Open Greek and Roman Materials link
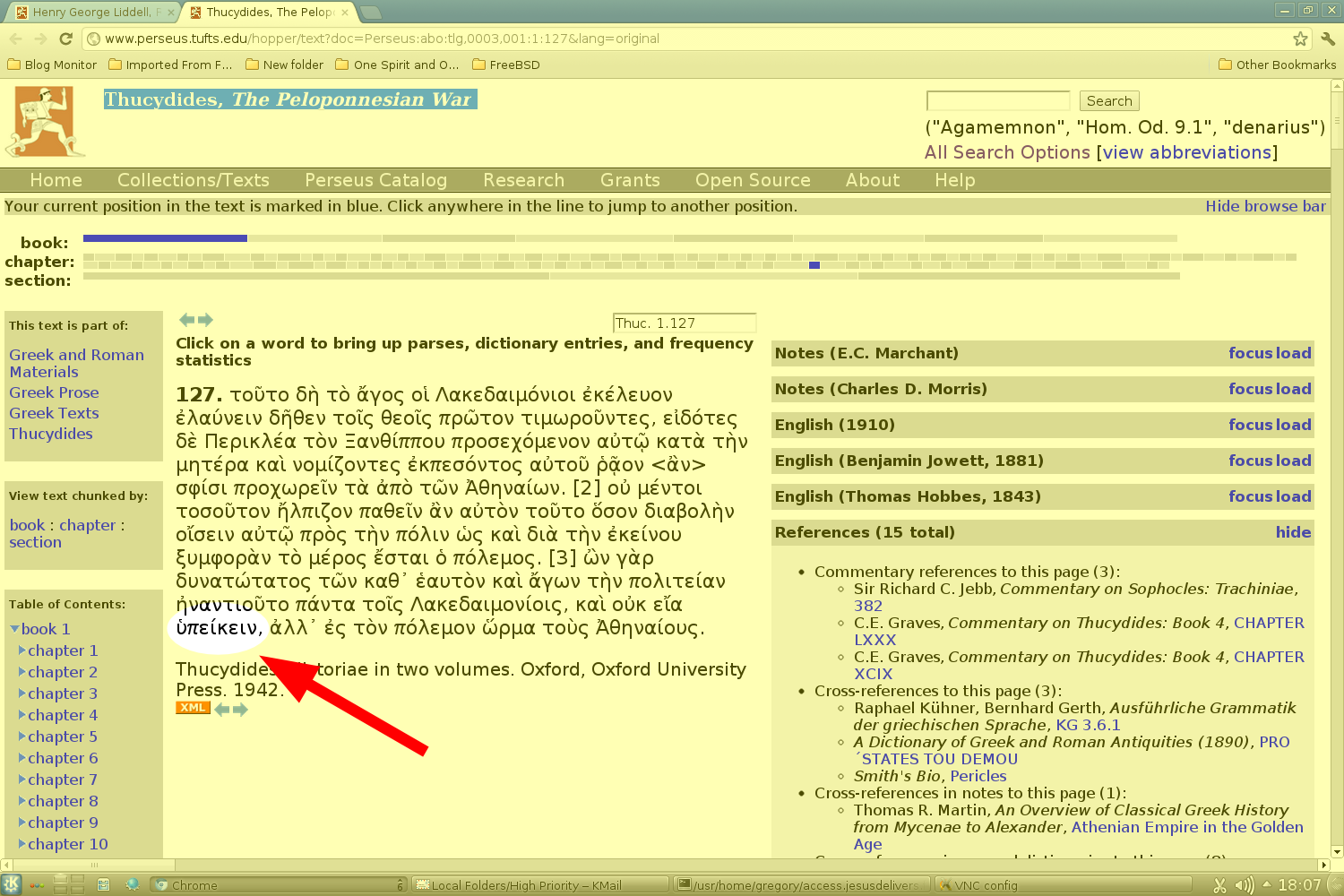 coord(76,363)
